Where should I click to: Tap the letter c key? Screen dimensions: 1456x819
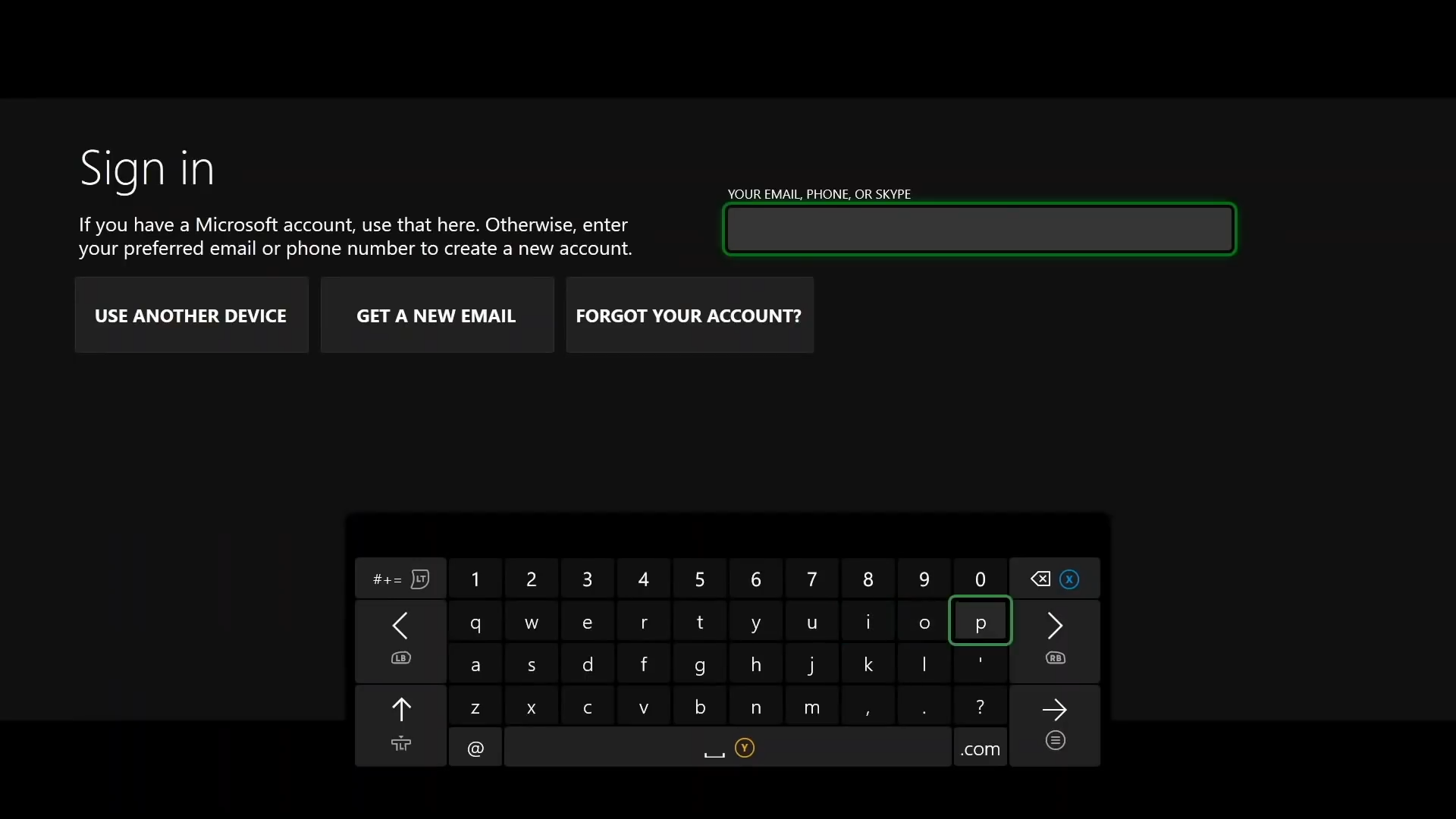pyautogui.click(x=588, y=707)
